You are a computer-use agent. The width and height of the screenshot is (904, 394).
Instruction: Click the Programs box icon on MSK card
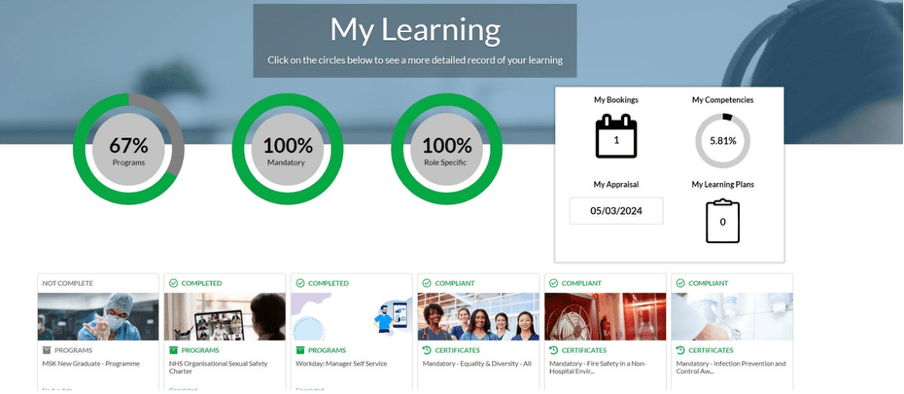(47, 350)
